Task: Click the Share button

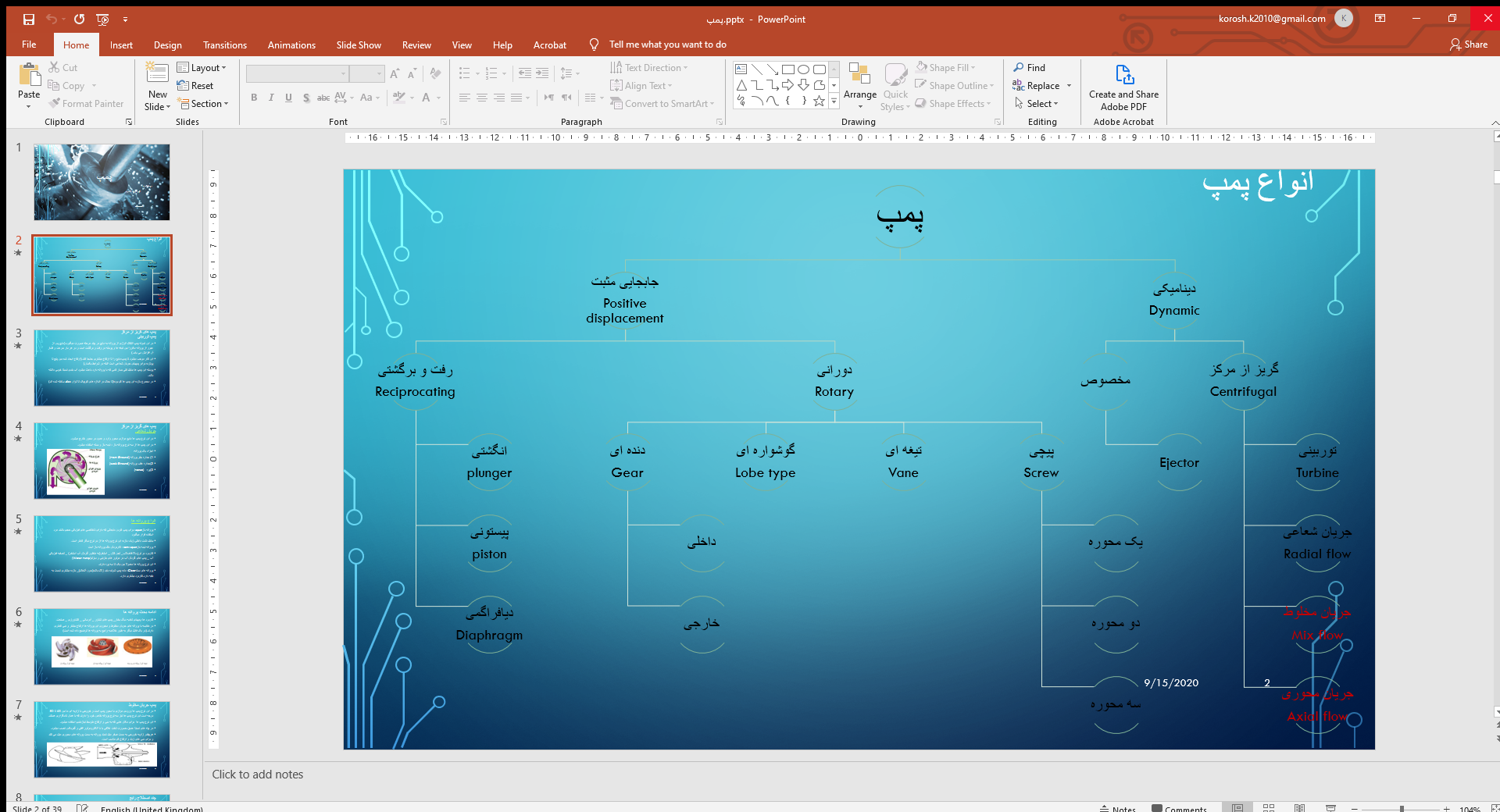Action: coord(1469,45)
